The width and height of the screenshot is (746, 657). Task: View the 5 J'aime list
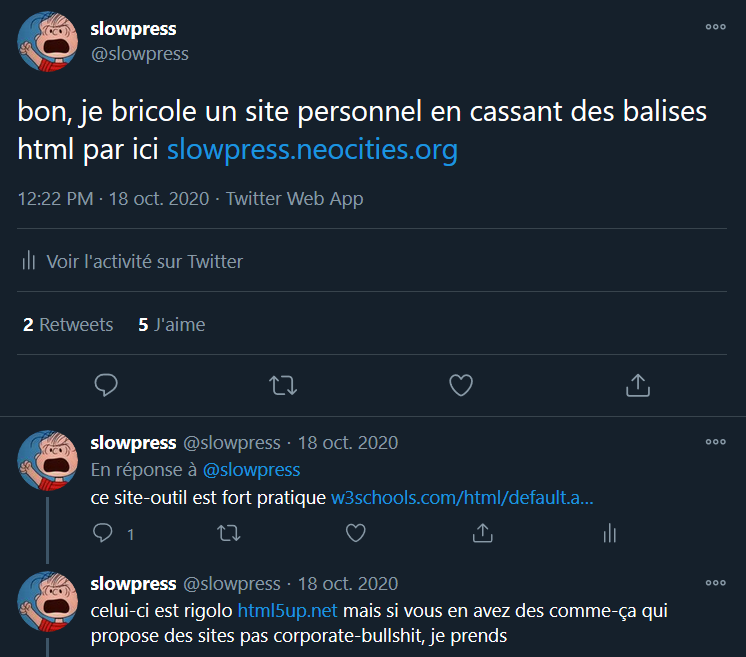171,325
